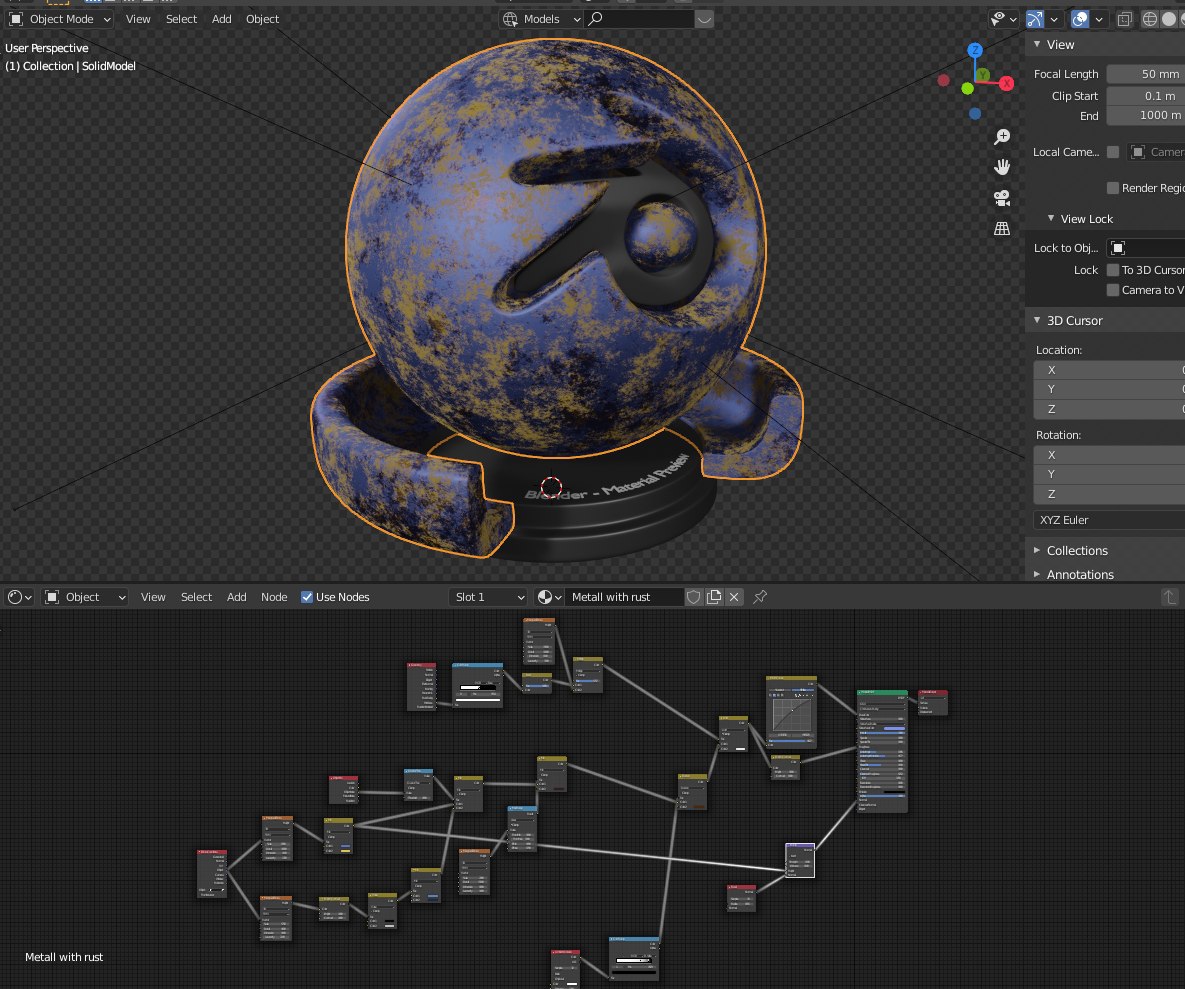Click the Z axis on navigation gizmo
The width and height of the screenshot is (1185, 989).
975,50
